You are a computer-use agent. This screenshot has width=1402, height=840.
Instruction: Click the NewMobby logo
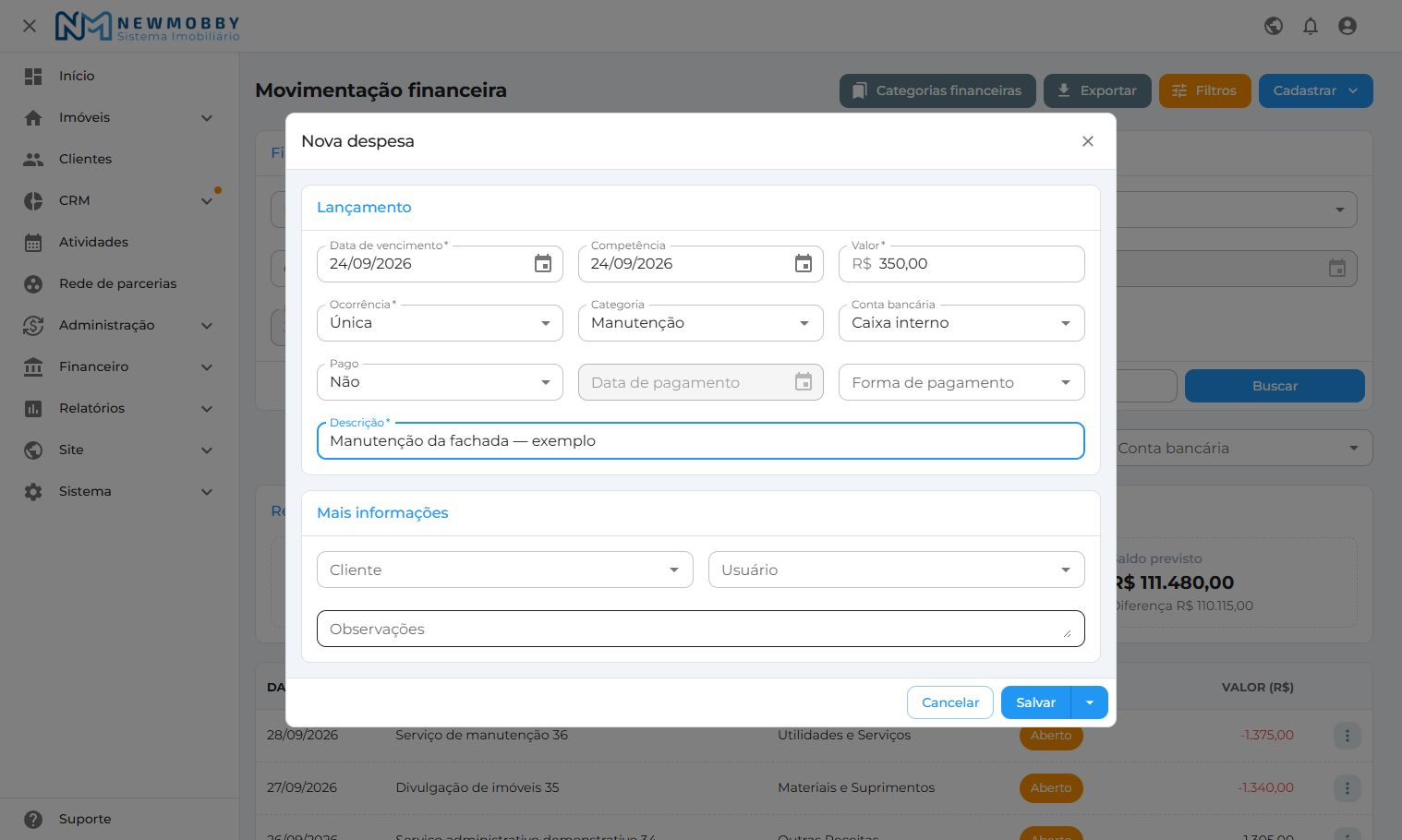point(148,26)
